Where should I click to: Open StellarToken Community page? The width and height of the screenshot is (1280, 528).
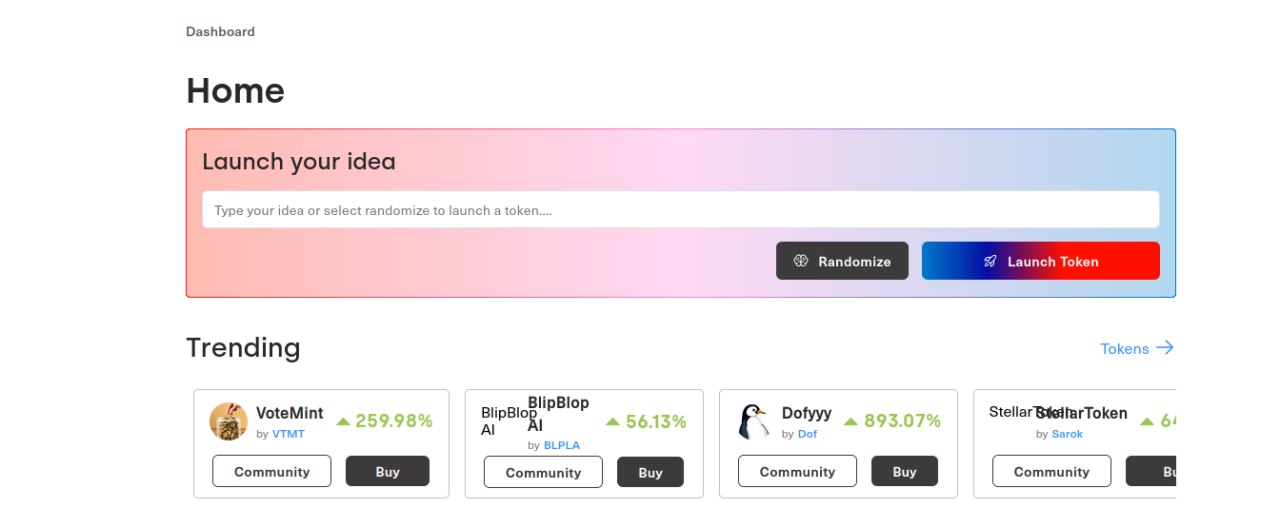pos(1051,472)
